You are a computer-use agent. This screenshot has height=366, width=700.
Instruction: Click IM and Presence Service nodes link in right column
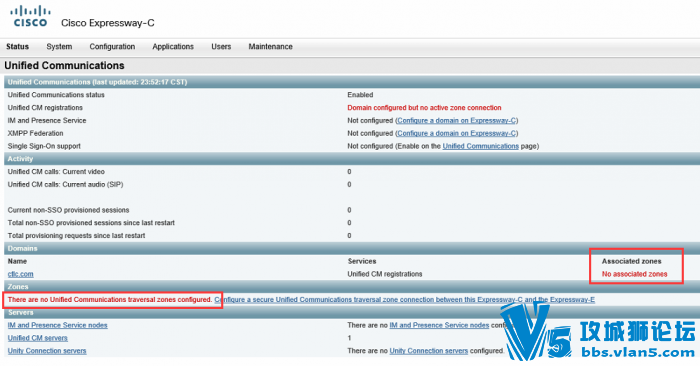tap(439, 325)
